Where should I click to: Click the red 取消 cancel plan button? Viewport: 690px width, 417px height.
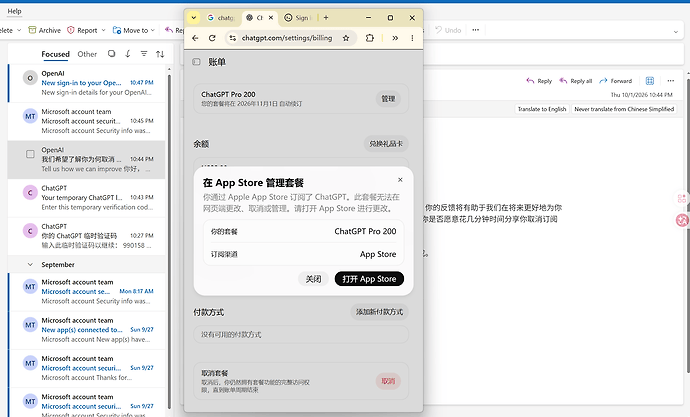pos(388,381)
